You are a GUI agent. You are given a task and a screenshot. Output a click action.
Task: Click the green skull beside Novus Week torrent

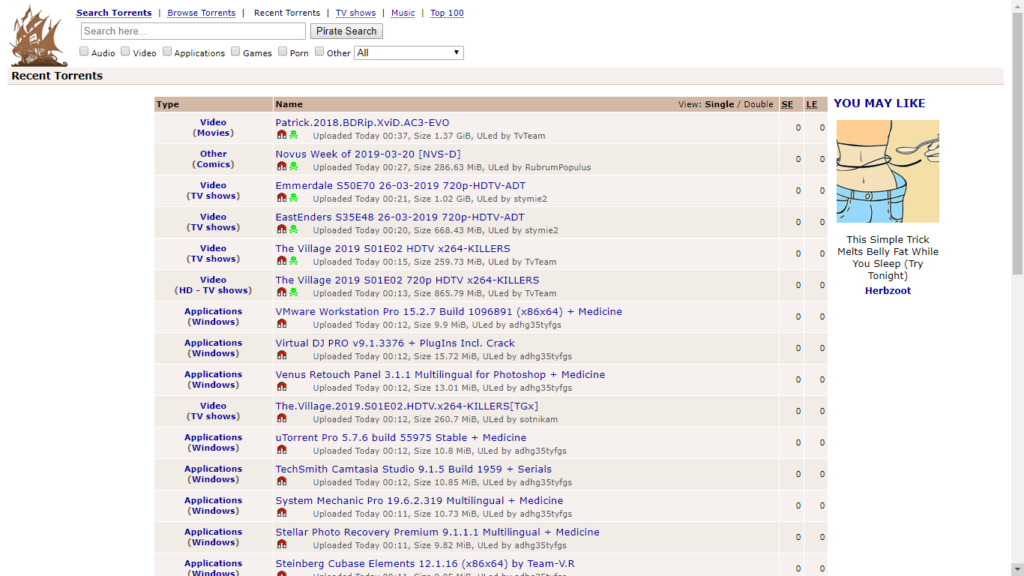294,166
